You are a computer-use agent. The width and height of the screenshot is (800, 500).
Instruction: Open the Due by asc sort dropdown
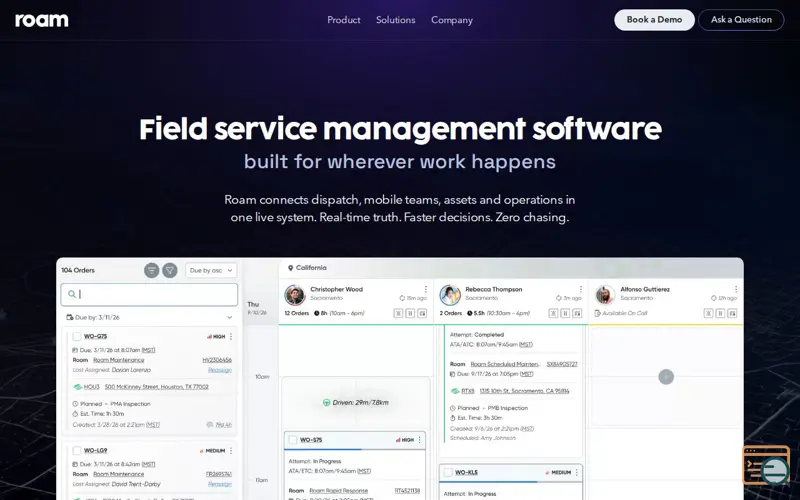point(211,270)
